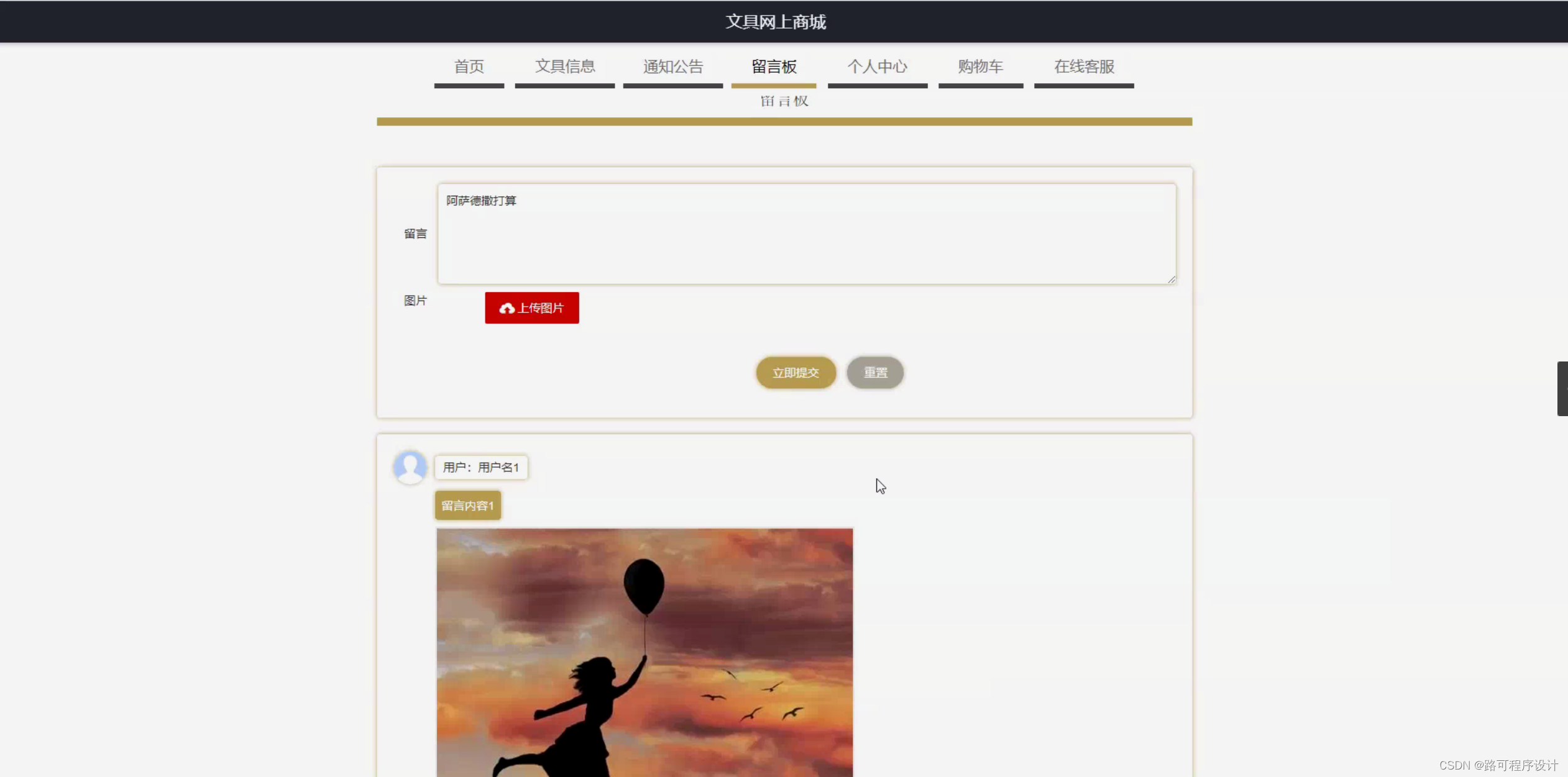Viewport: 1568px width, 777px height.
Task: Open the balloon girl message image
Action: [644, 652]
